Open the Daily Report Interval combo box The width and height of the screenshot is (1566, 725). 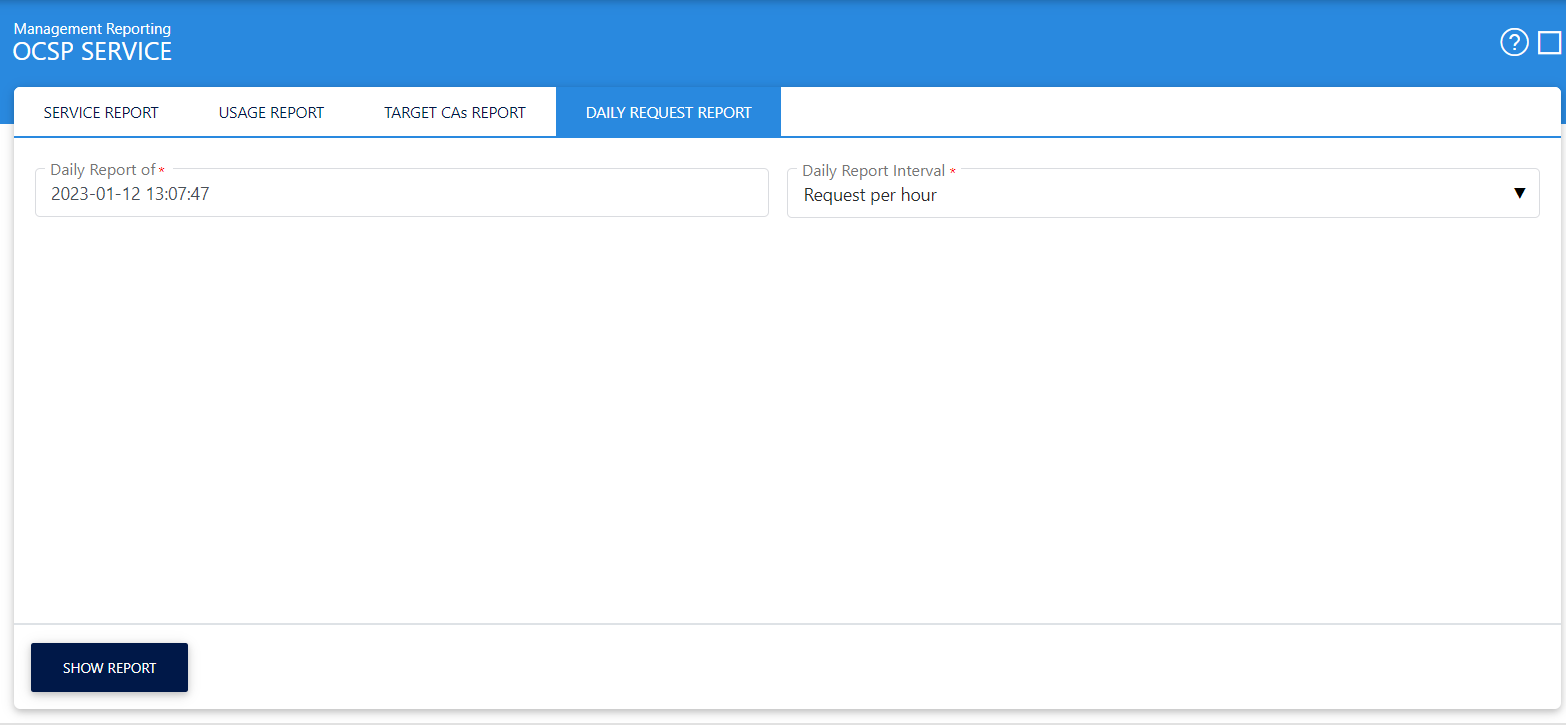point(1162,195)
